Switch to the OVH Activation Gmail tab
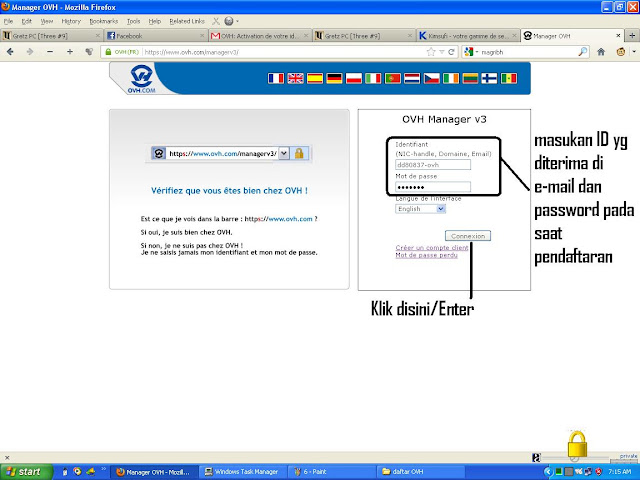The height and width of the screenshot is (480, 640). tap(260, 36)
